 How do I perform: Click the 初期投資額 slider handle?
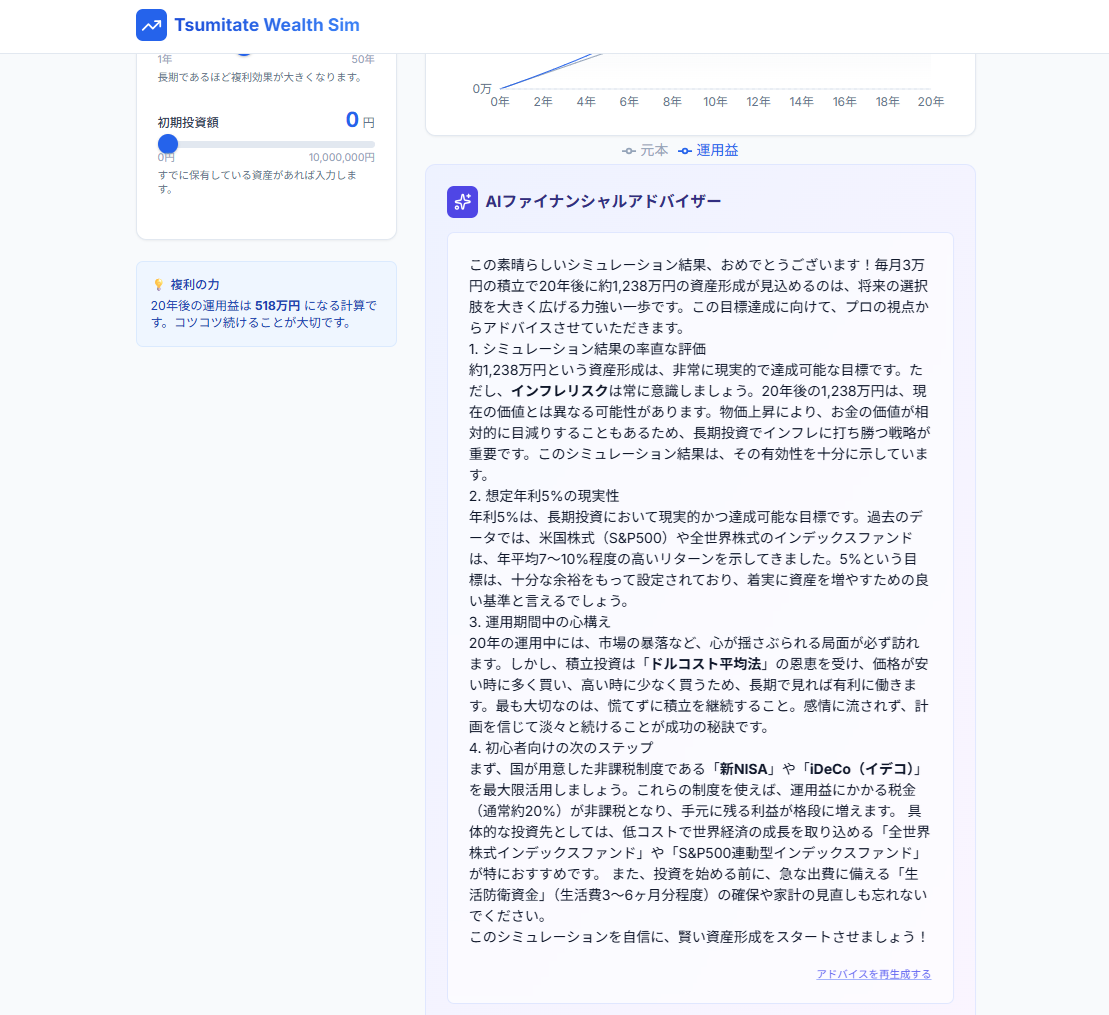click(168, 144)
